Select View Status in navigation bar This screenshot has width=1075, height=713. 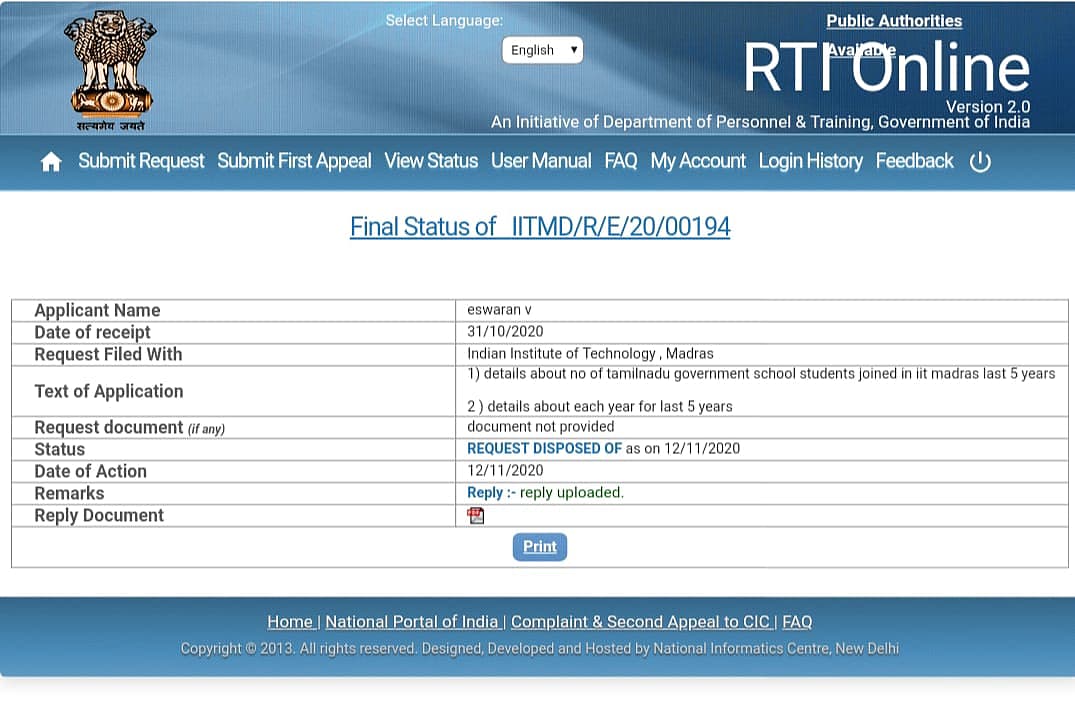pyautogui.click(x=431, y=161)
